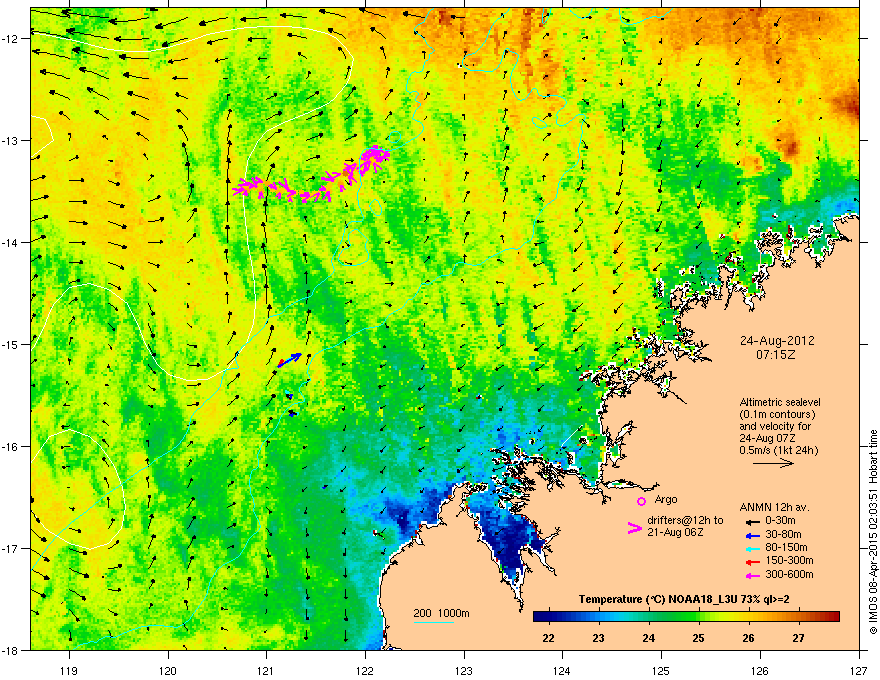This screenshot has width=880, height=680.
Task: Click the Argo magenta circle legend marker
Action: (x=641, y=501)
